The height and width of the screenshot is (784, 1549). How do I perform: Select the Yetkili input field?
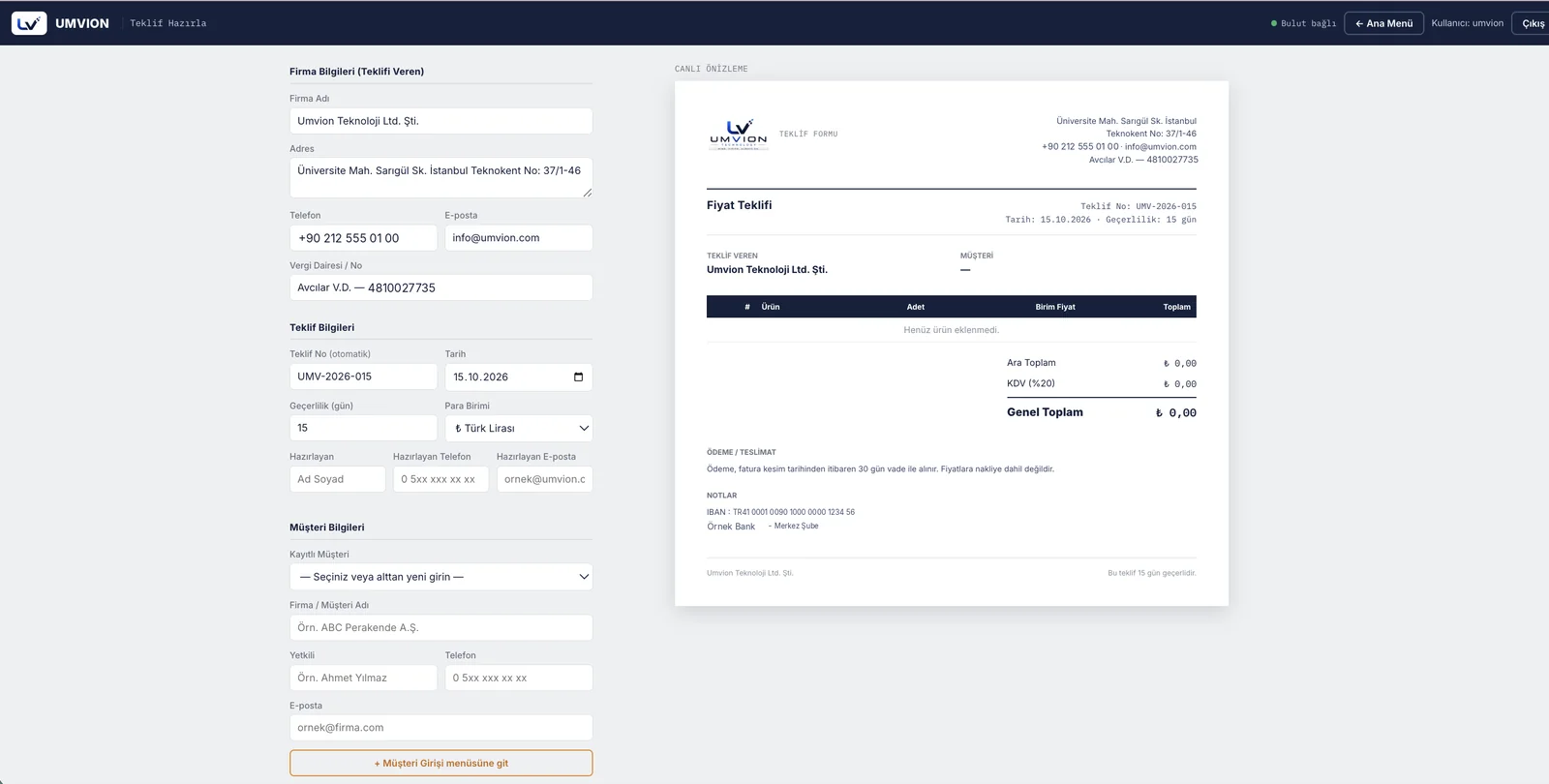click(363, 678)
